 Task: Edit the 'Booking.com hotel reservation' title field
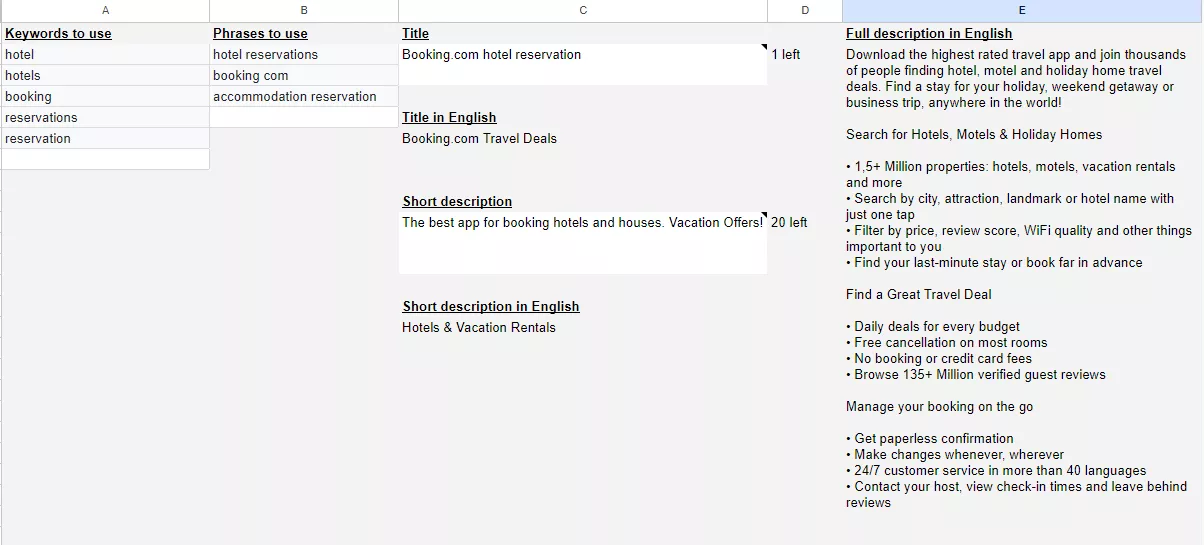pyautogui.click(x=583, y=65)
